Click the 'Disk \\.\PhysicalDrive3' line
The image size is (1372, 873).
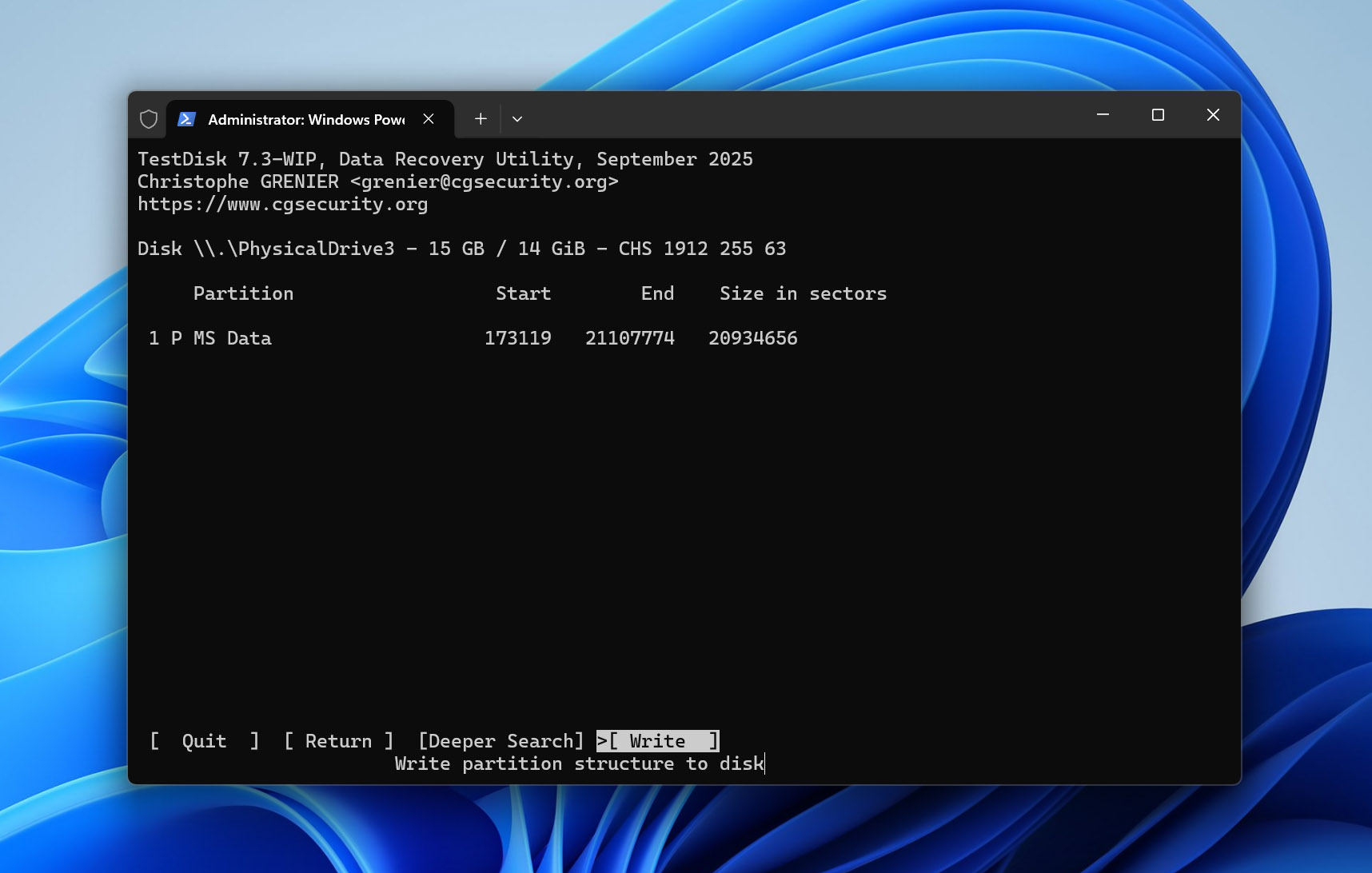click(462, 249)
